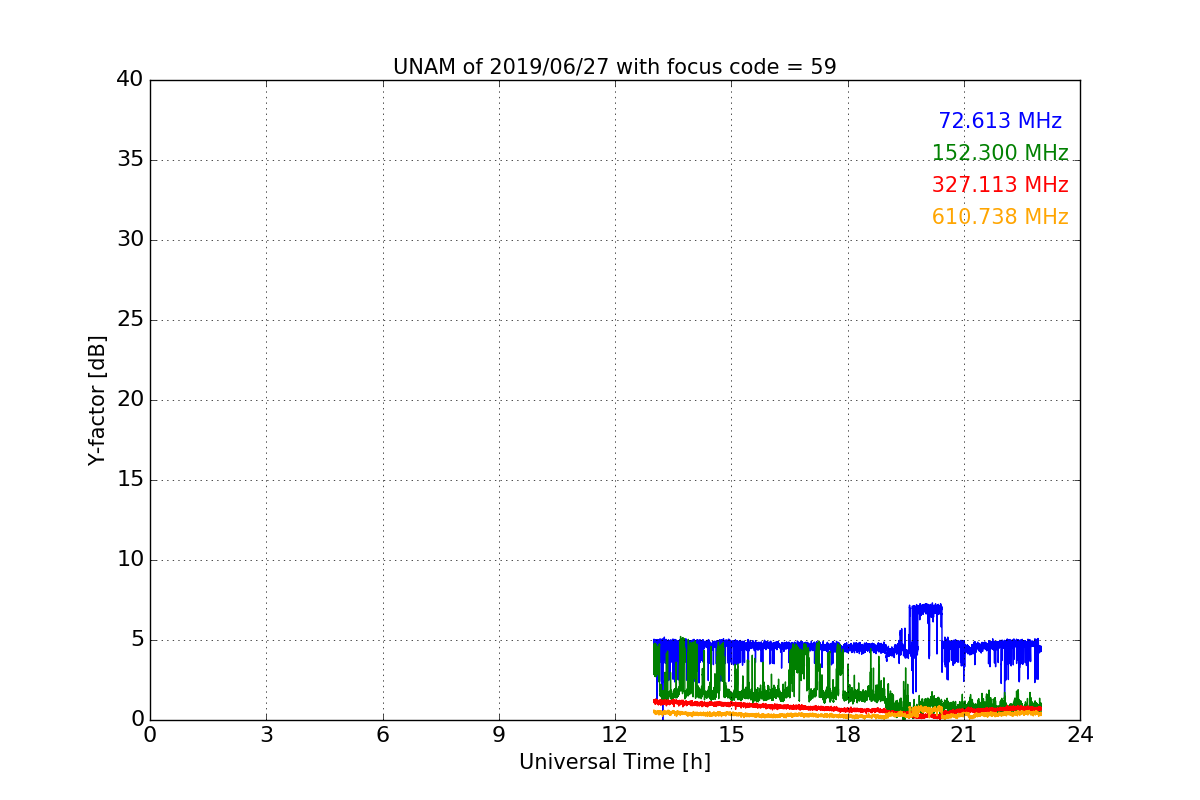
Task: Click the 'Y-factor [dB]' axis label
Action: (x=97, y=400)
